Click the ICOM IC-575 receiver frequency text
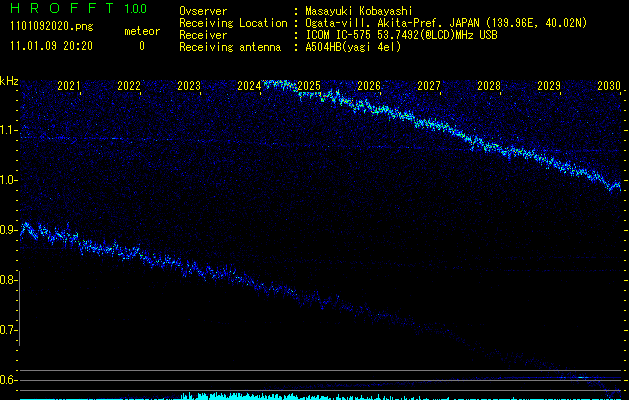Viewport: 629px width, 400px height. pyautogui.click(x=401, y=35)
